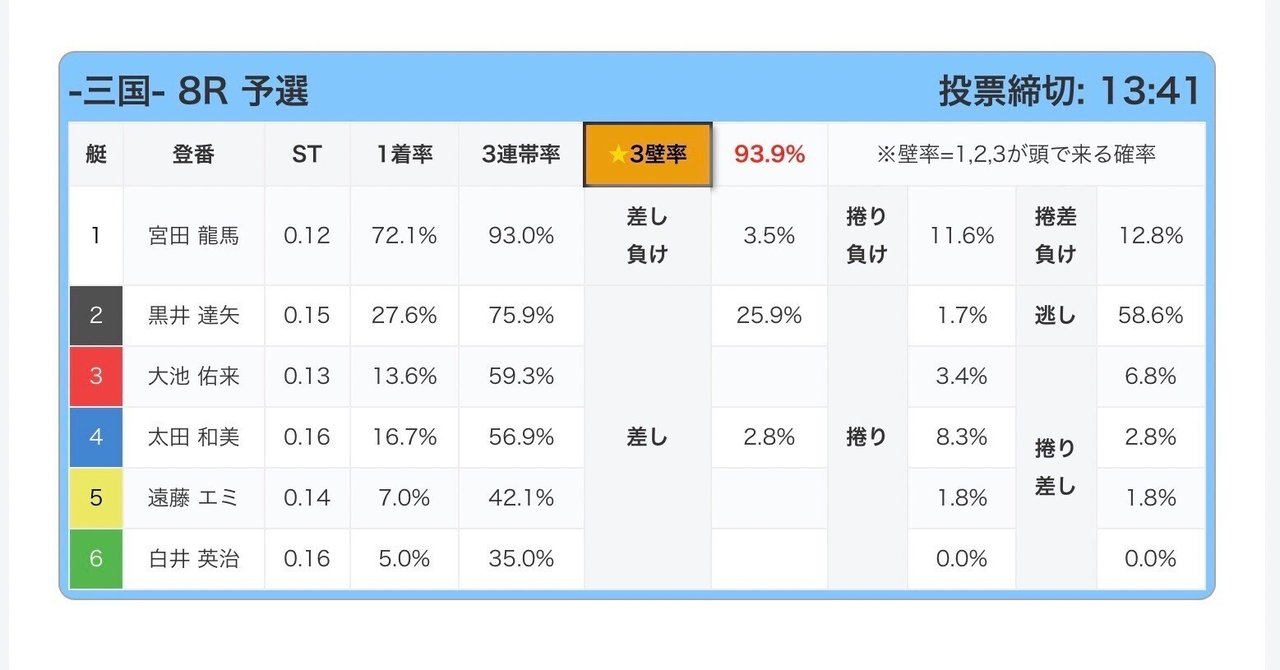1280x670 pixels.
Task: Open racer 白井 英治's name
Action: click(x=193, y=558)
